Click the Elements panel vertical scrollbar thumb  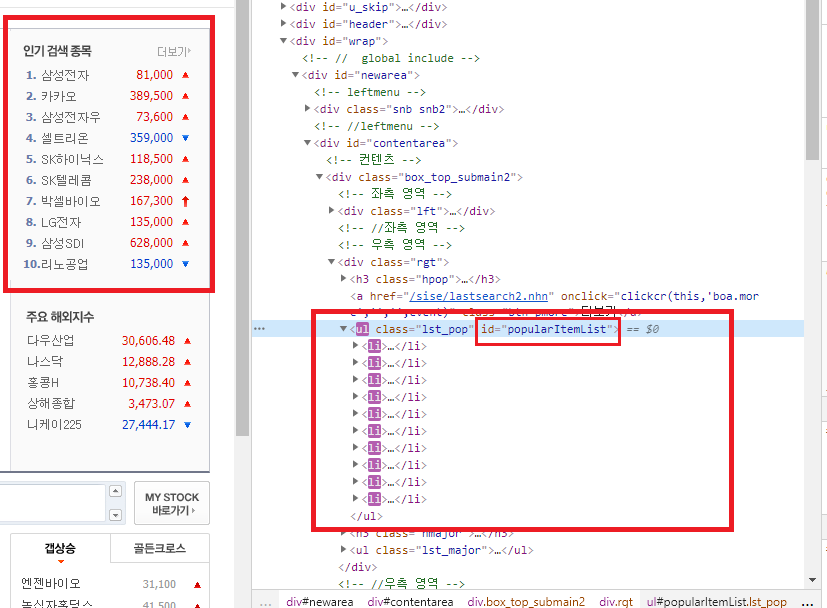[x=812, y=79]
